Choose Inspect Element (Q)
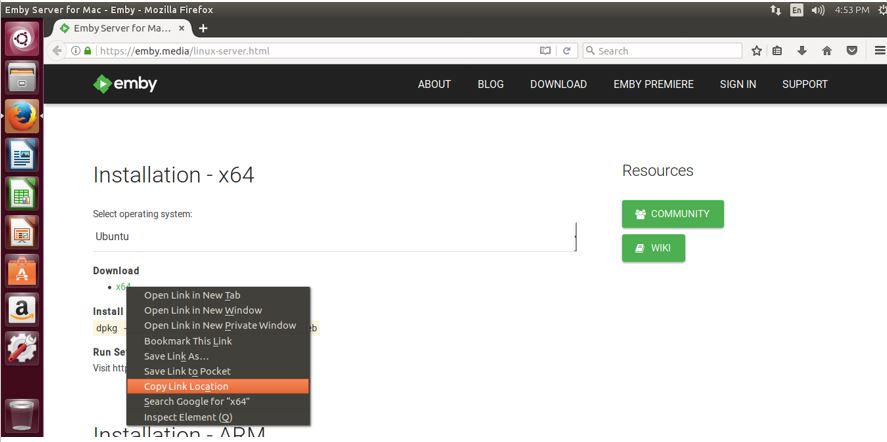887x442 pixels. click(218, 417)
